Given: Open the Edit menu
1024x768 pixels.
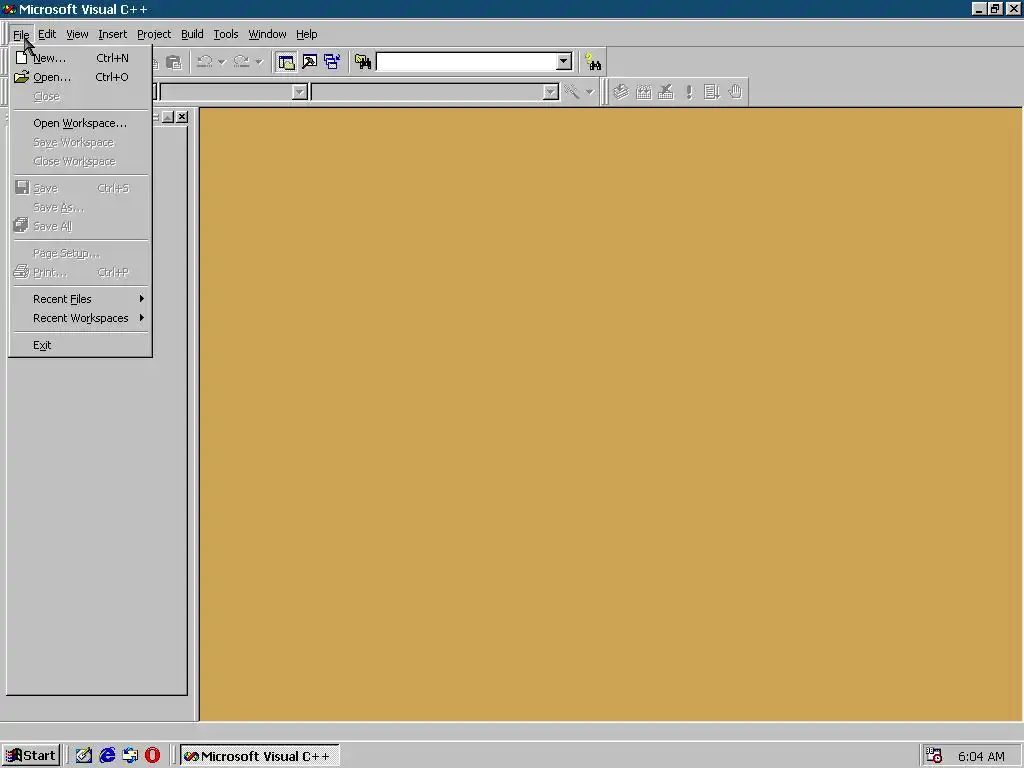Looking at the screenshot, I should pos(47,34).
